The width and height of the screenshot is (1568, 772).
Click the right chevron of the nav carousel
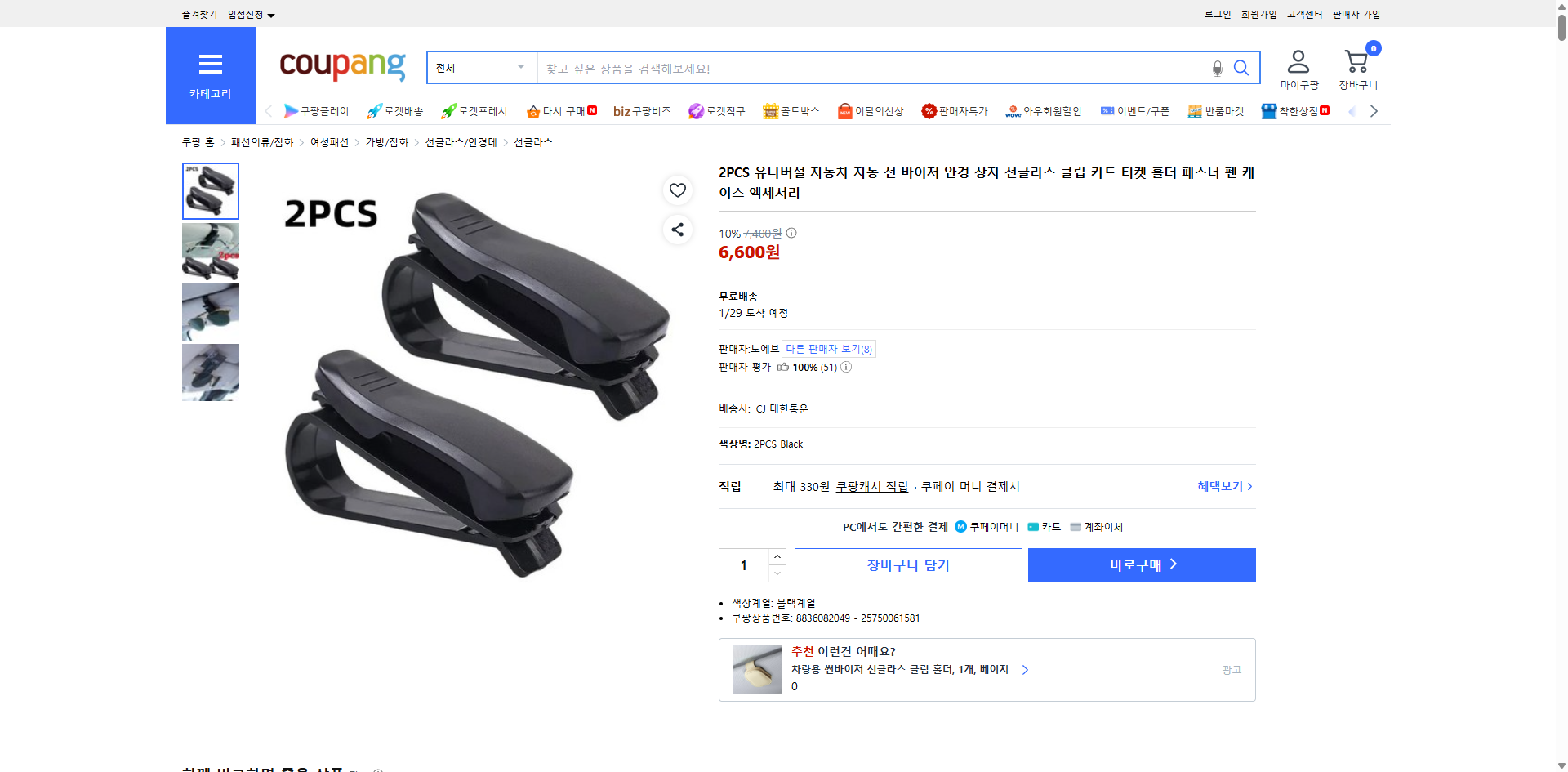pyautogui.click(x=1374, y=110)
